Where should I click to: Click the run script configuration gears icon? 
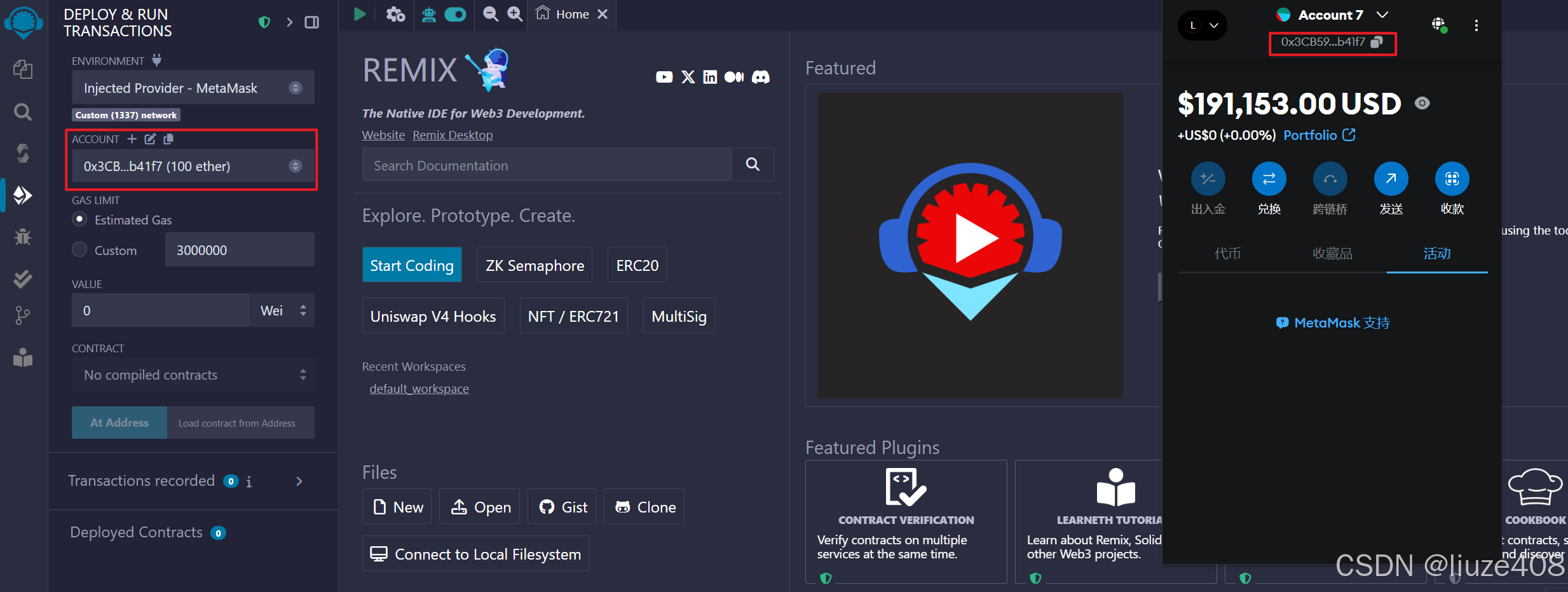(395, 14)
